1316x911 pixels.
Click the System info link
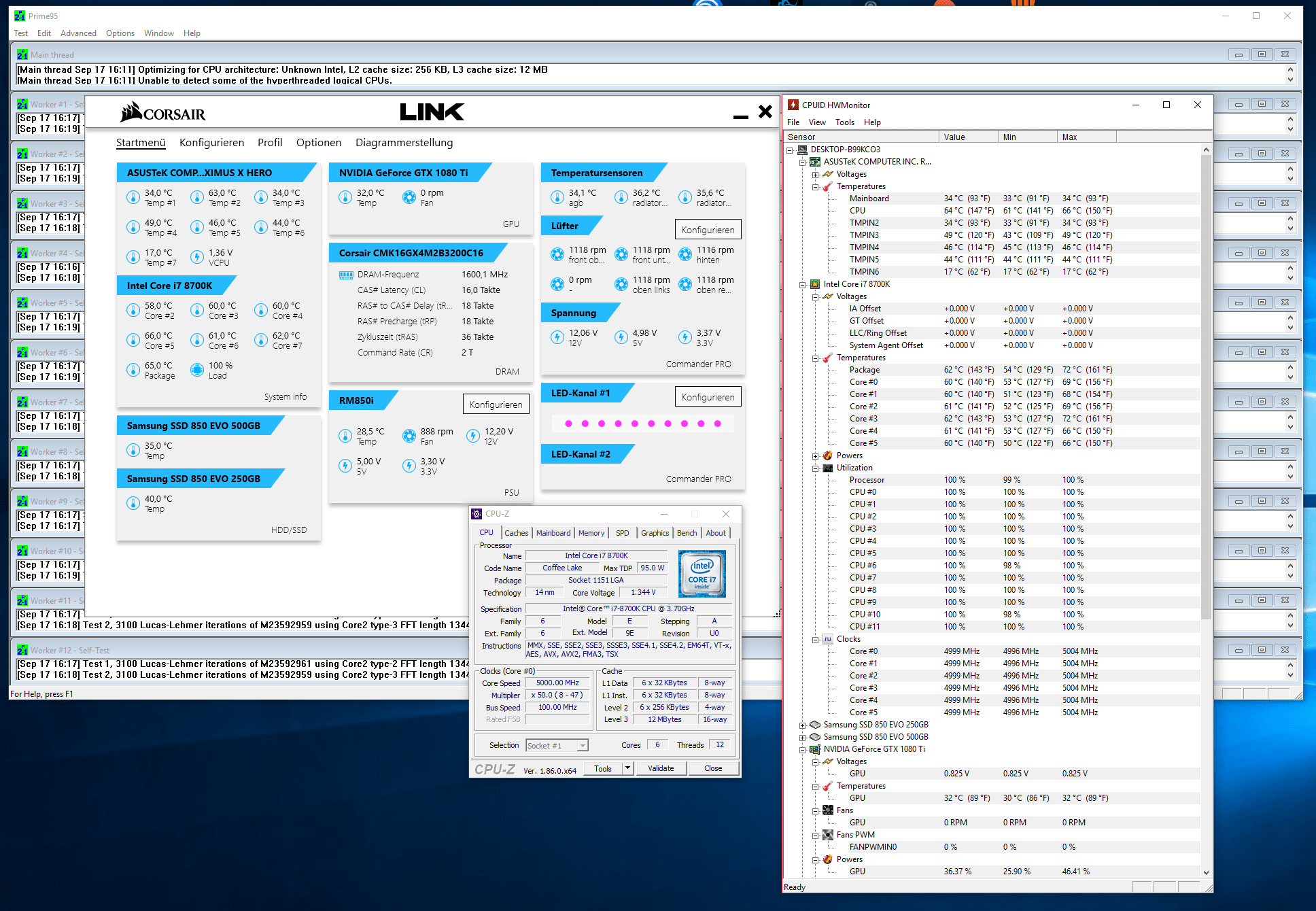pos(285,397)
